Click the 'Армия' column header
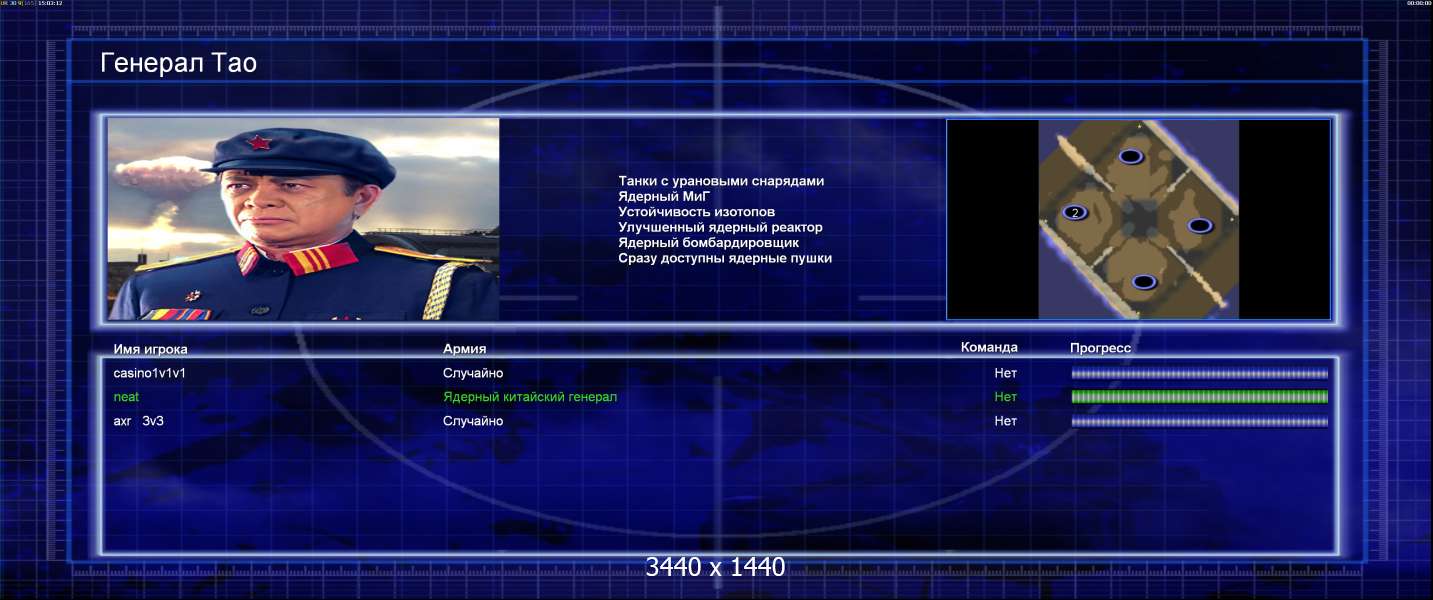This screenshot has height=600, width=1433. click(465, 349)
